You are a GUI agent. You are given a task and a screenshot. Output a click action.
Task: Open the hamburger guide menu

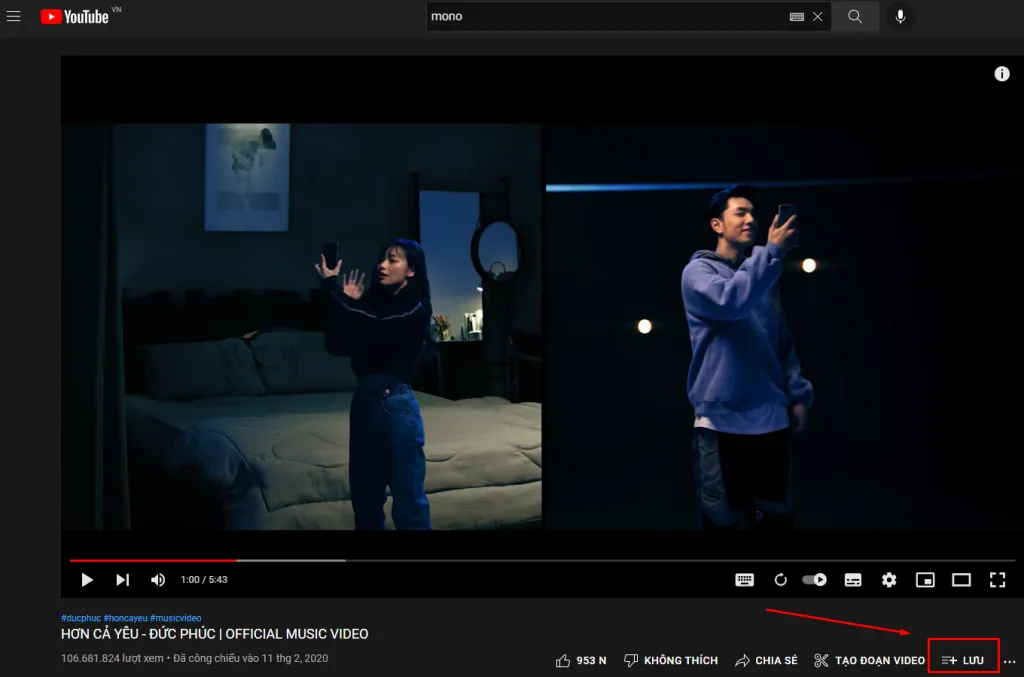click(x=14, y=16)
